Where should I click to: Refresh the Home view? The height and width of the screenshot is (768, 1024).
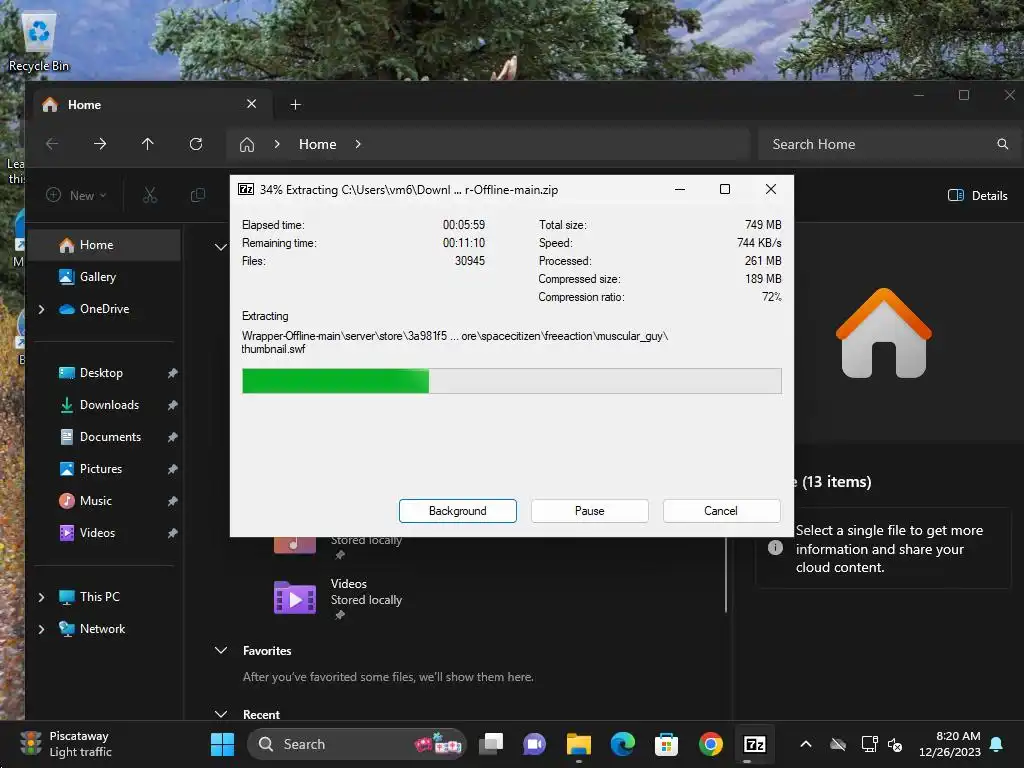[196, 144]
